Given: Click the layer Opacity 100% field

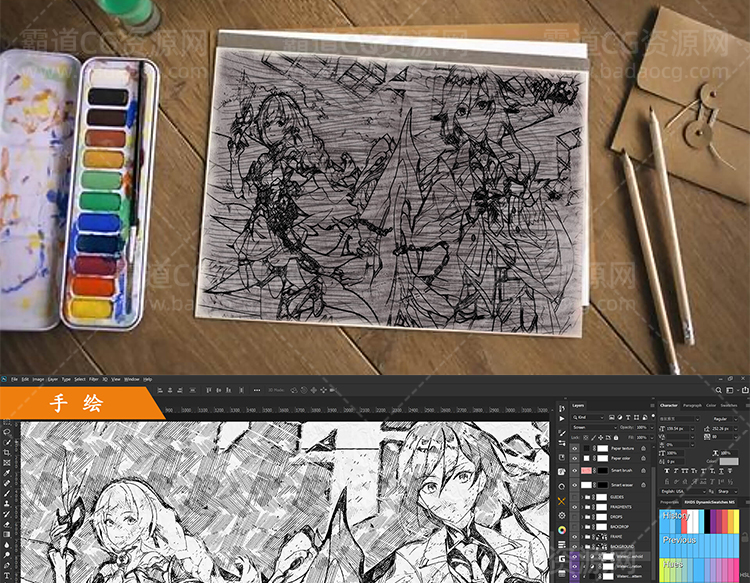Looking at the screenshot, I should pos(642,428).
